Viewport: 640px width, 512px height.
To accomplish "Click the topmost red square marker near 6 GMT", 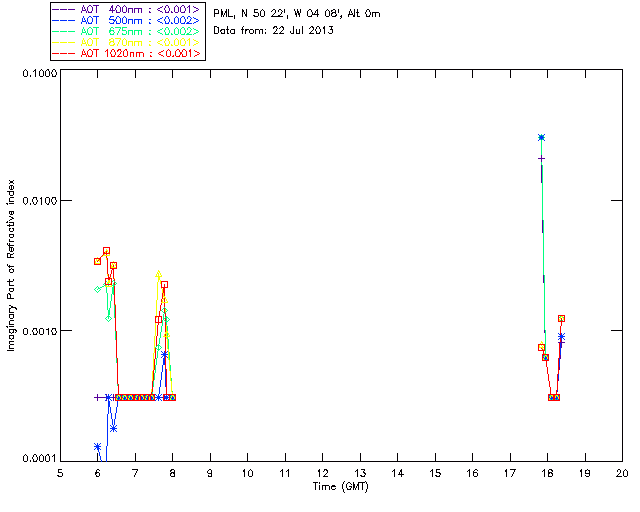I will point(106,251).
